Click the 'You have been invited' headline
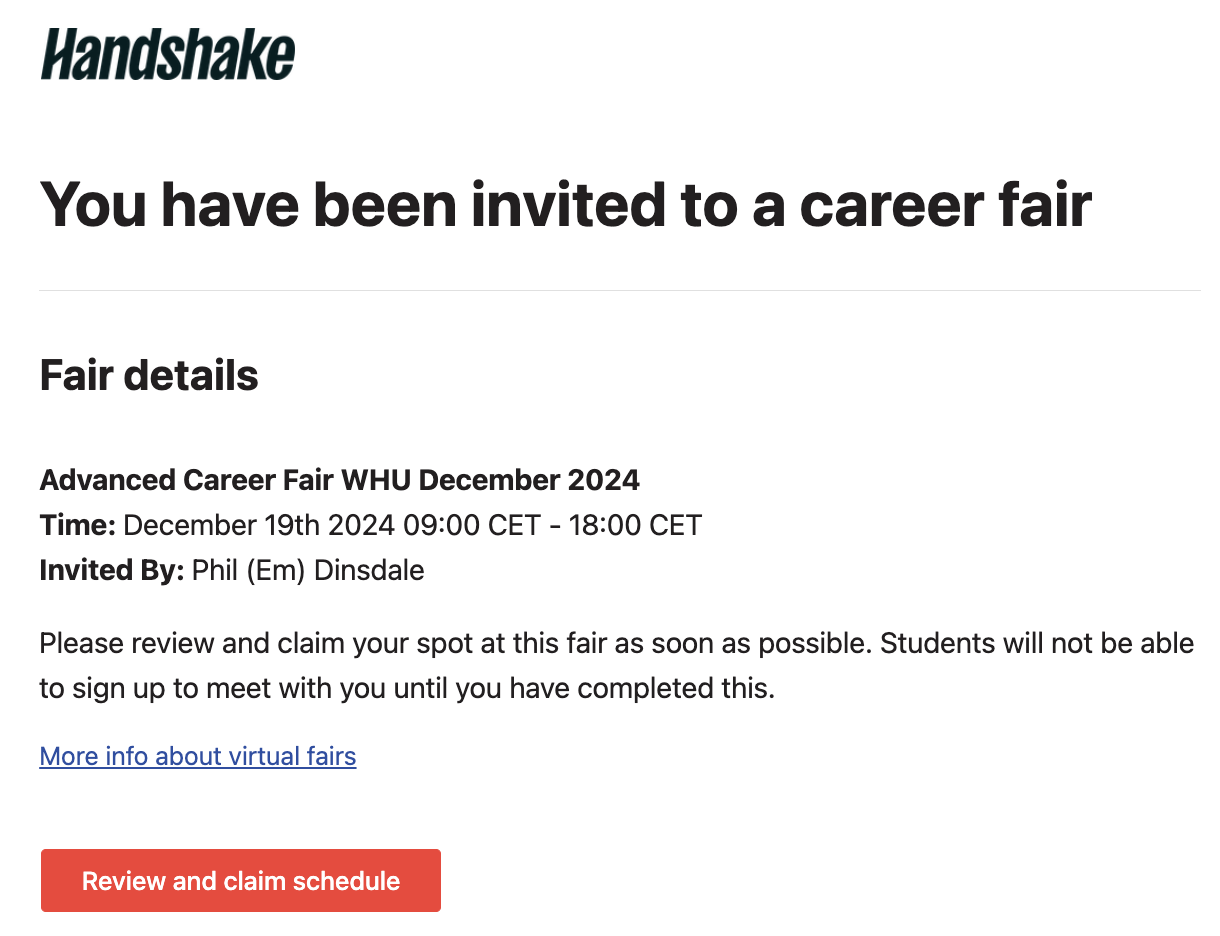Viewport: 1220px width, 936px height. 565,203
